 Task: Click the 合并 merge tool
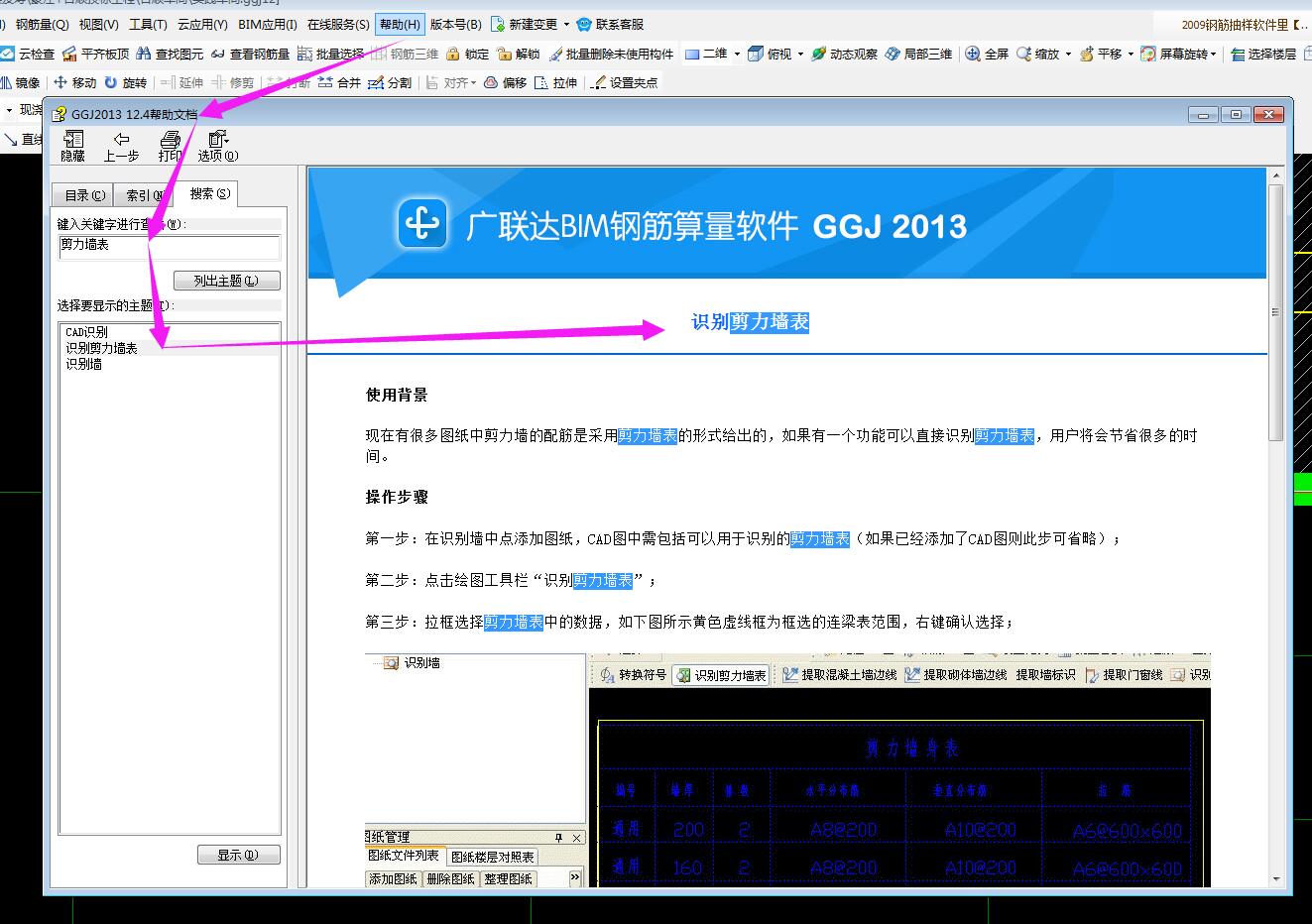pyautogui.click(x=339, y=83)
